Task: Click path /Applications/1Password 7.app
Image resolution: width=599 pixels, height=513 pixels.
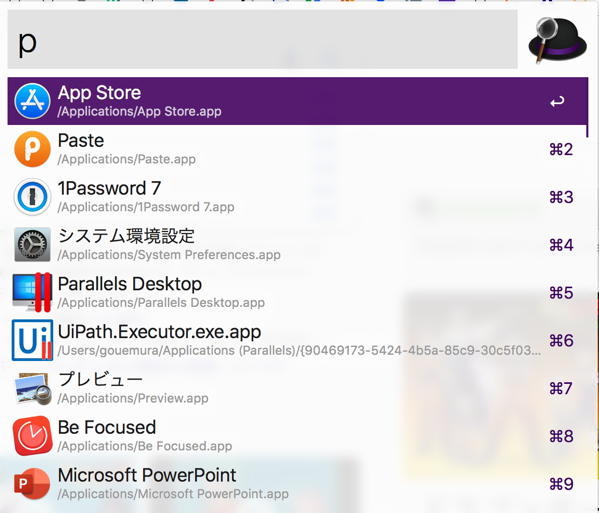Action: [x=146, y=207]
